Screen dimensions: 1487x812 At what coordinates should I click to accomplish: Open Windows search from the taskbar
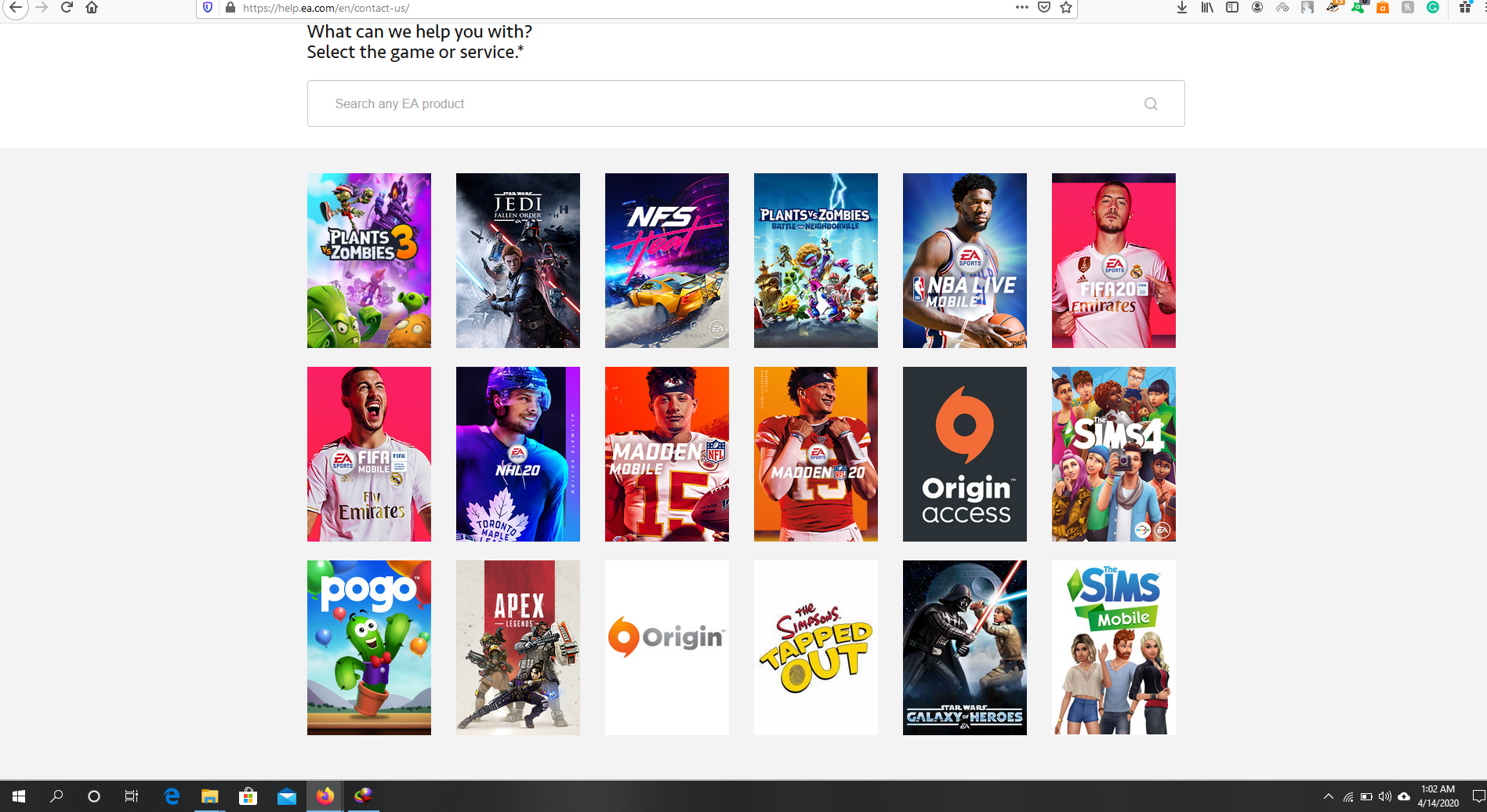(56, 796)
